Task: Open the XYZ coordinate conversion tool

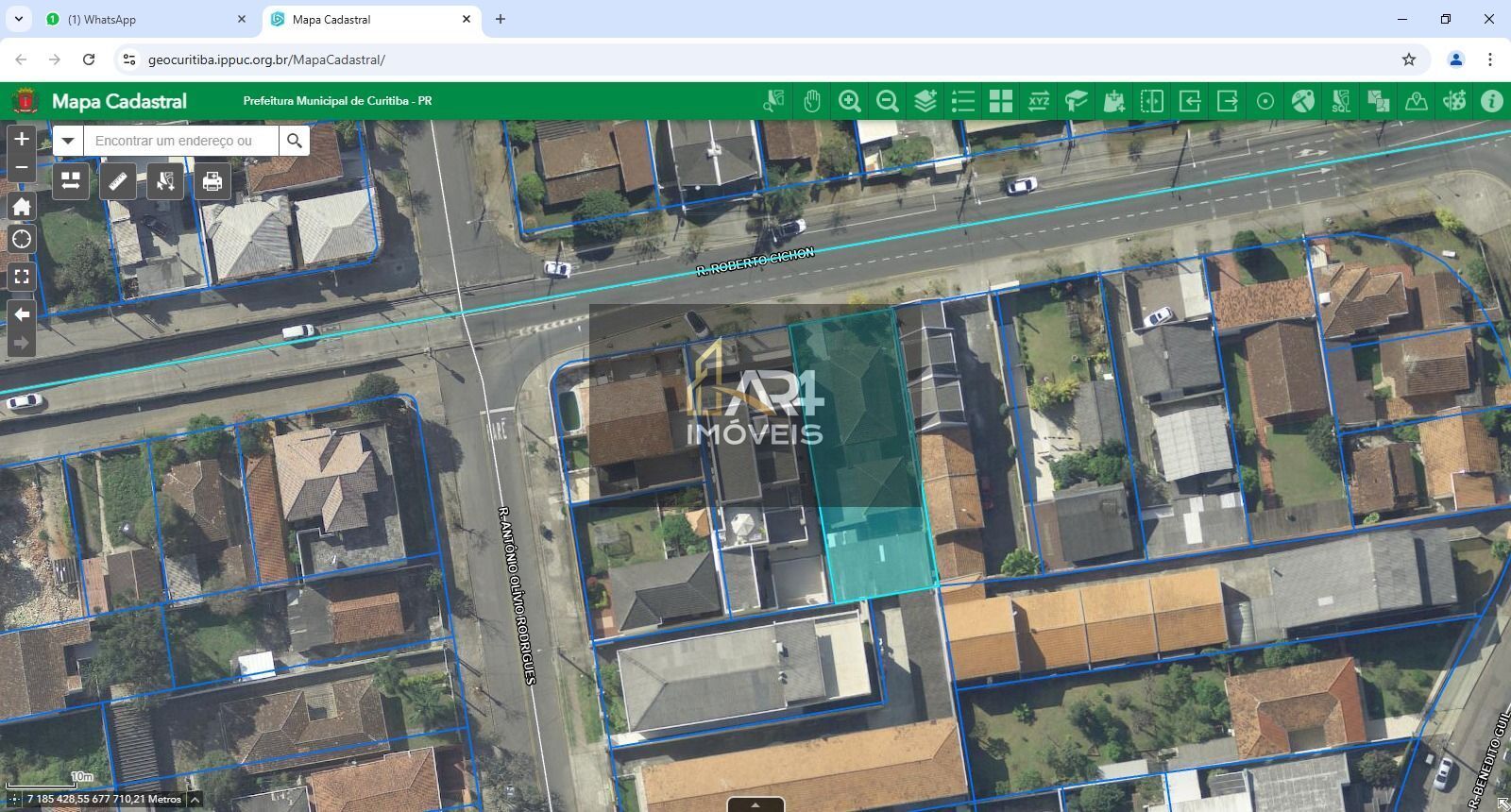Action: (x=1039, y=101)
